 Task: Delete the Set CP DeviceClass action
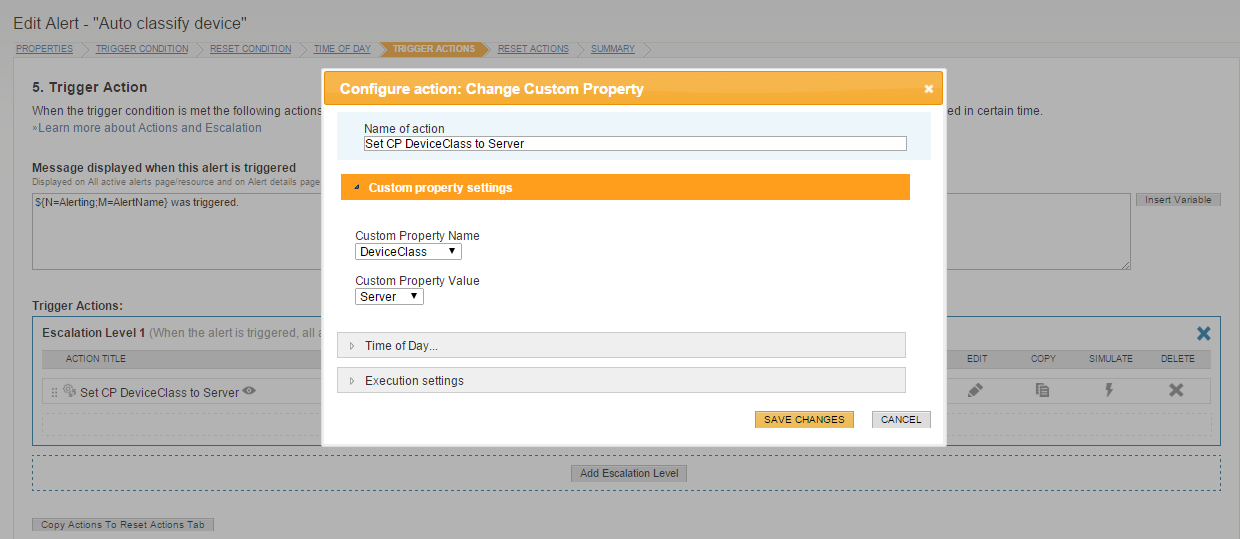[x=1177, y=391]
